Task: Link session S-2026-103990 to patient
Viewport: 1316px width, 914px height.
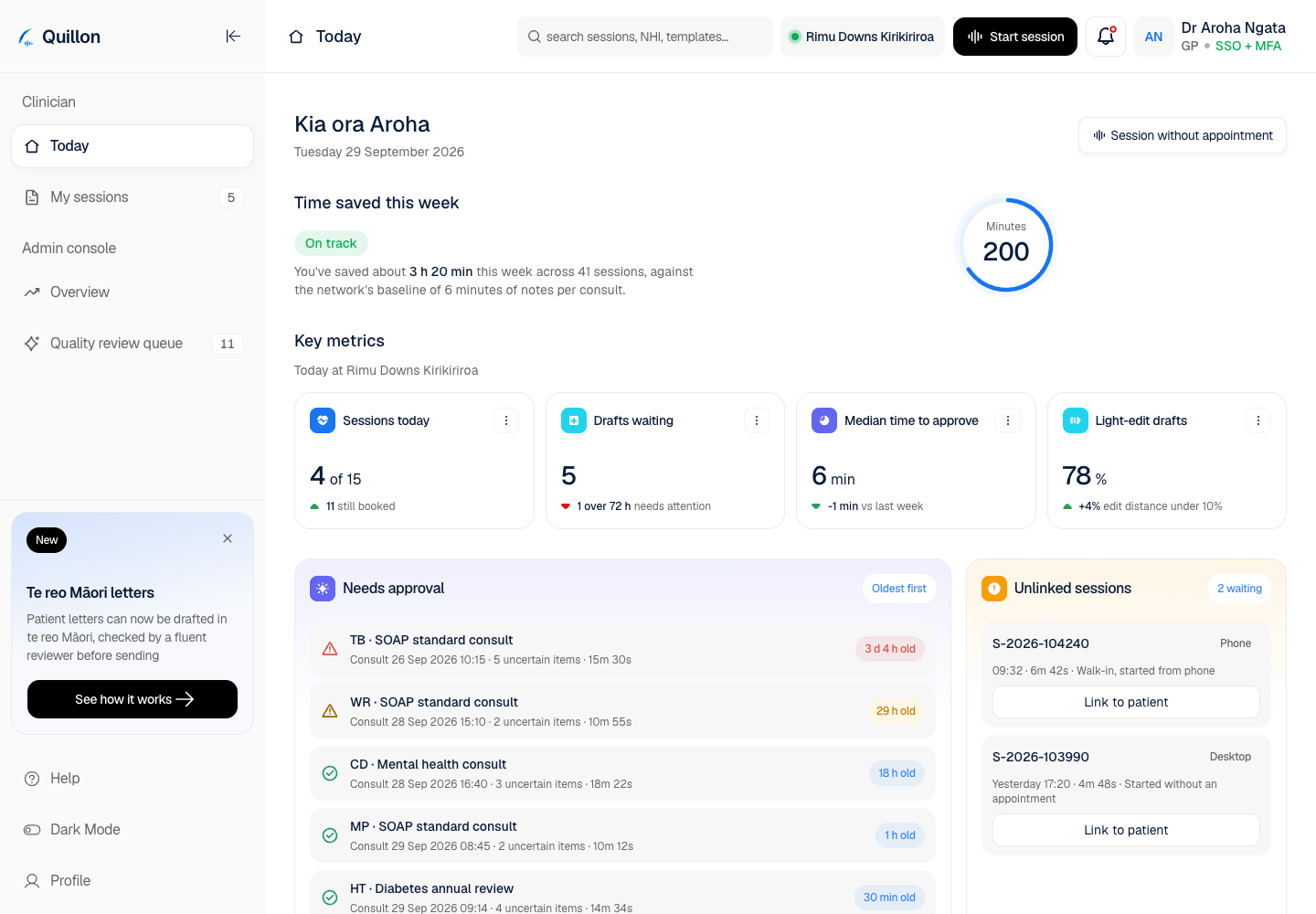Action: click(1126, 830)
